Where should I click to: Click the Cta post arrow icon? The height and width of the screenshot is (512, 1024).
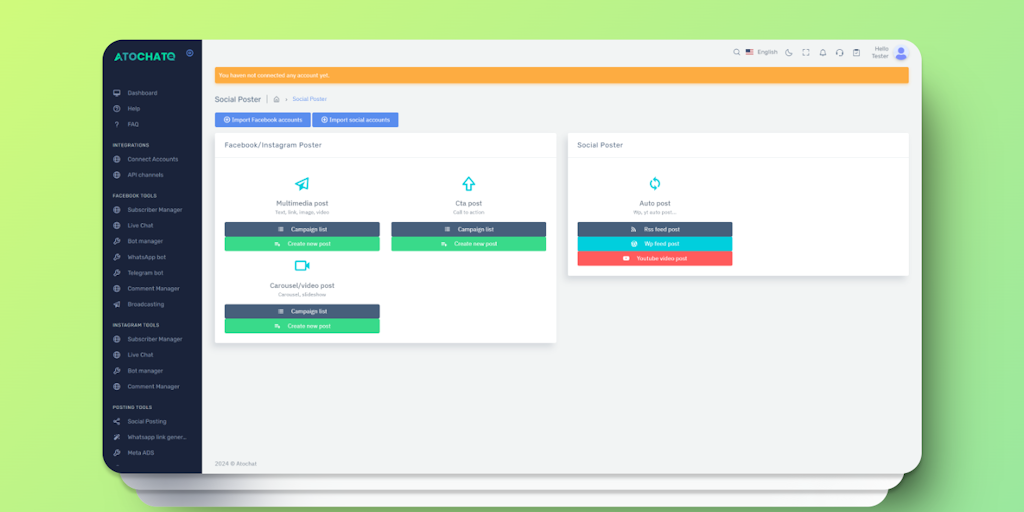(468, 184)
